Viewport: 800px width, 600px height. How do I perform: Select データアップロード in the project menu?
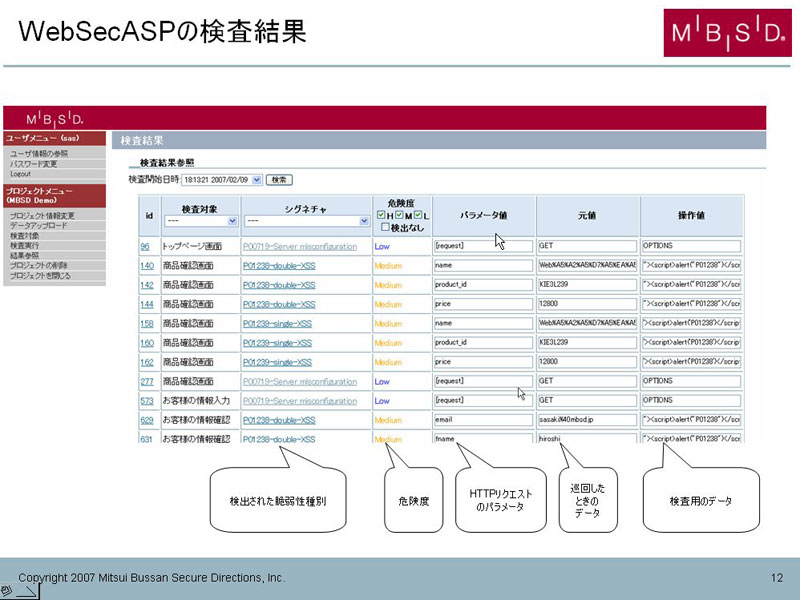pyautogui.click(x=38, y=226)
